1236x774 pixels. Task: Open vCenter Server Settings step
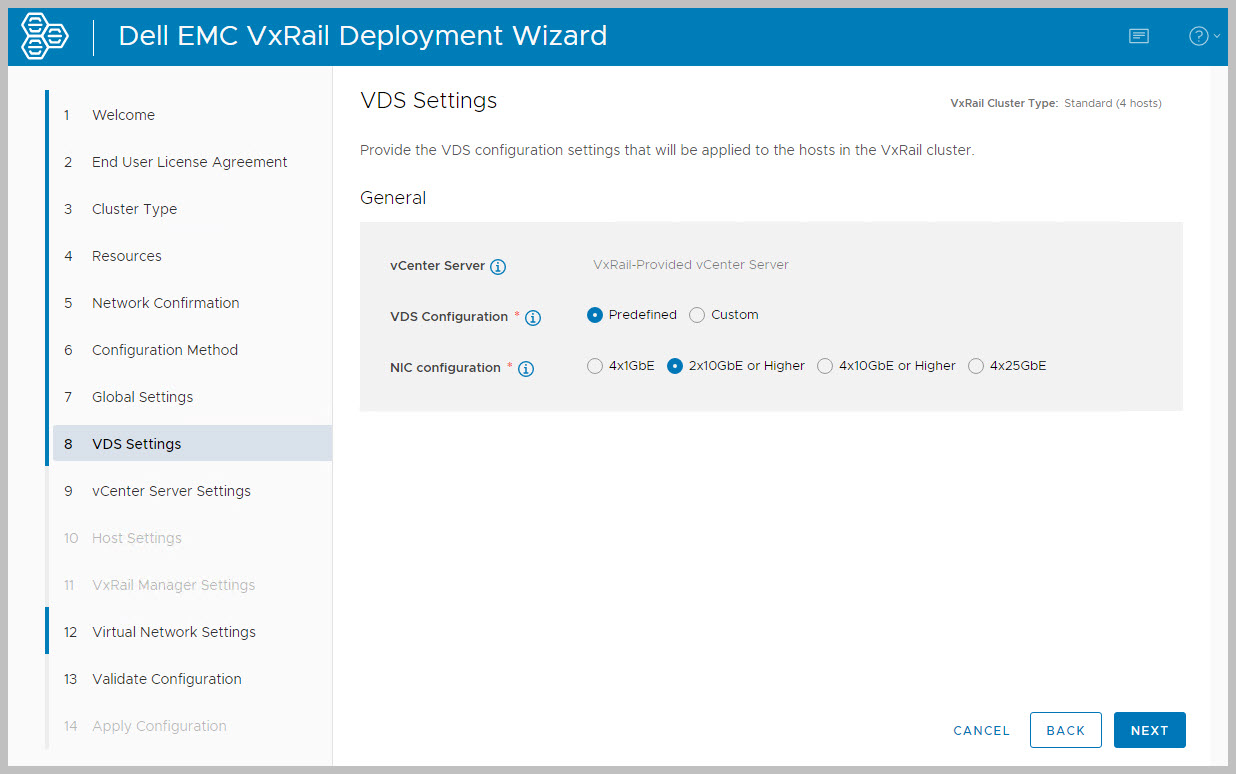171,491
